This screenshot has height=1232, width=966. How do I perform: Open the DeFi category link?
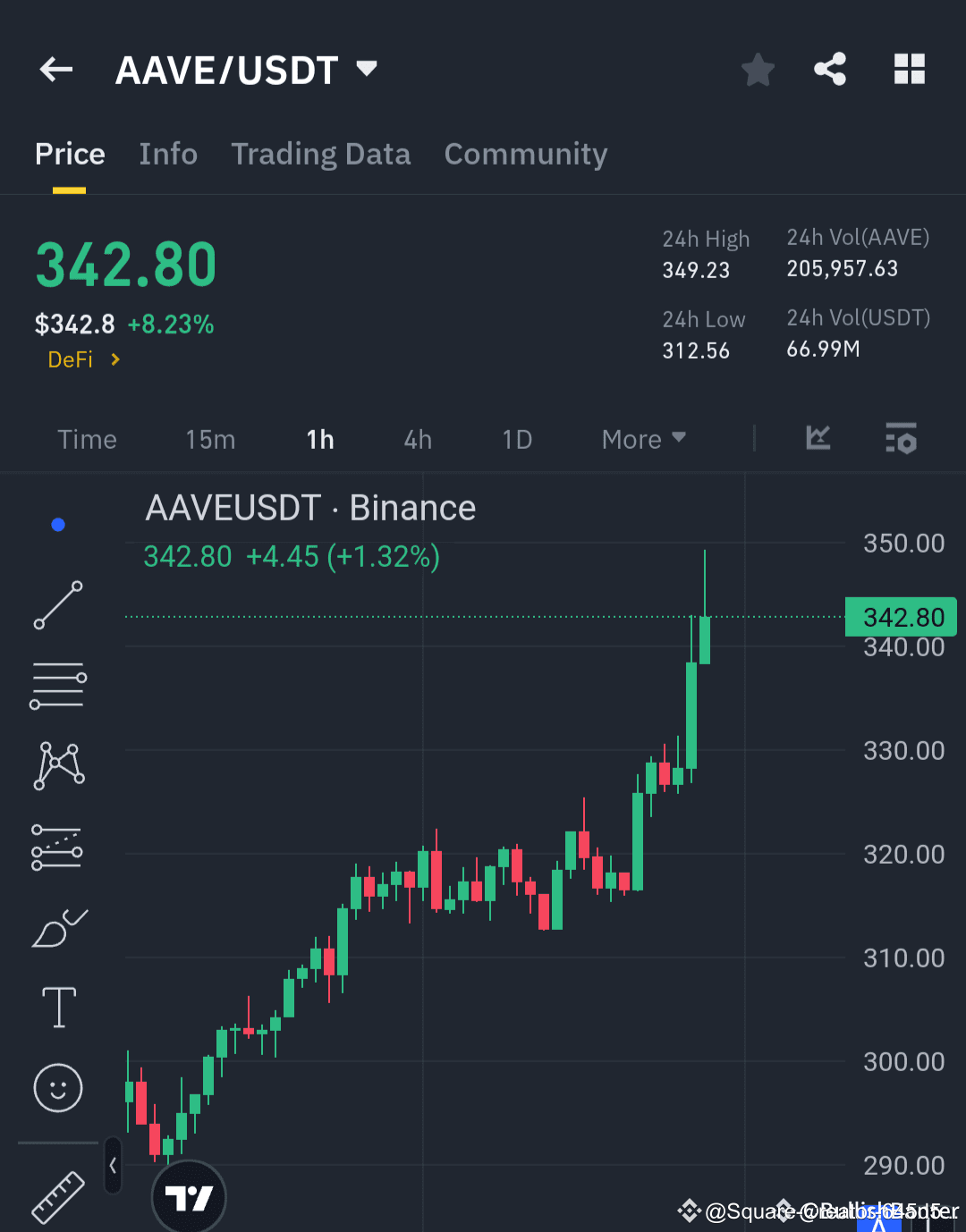(x=82, y=359)
